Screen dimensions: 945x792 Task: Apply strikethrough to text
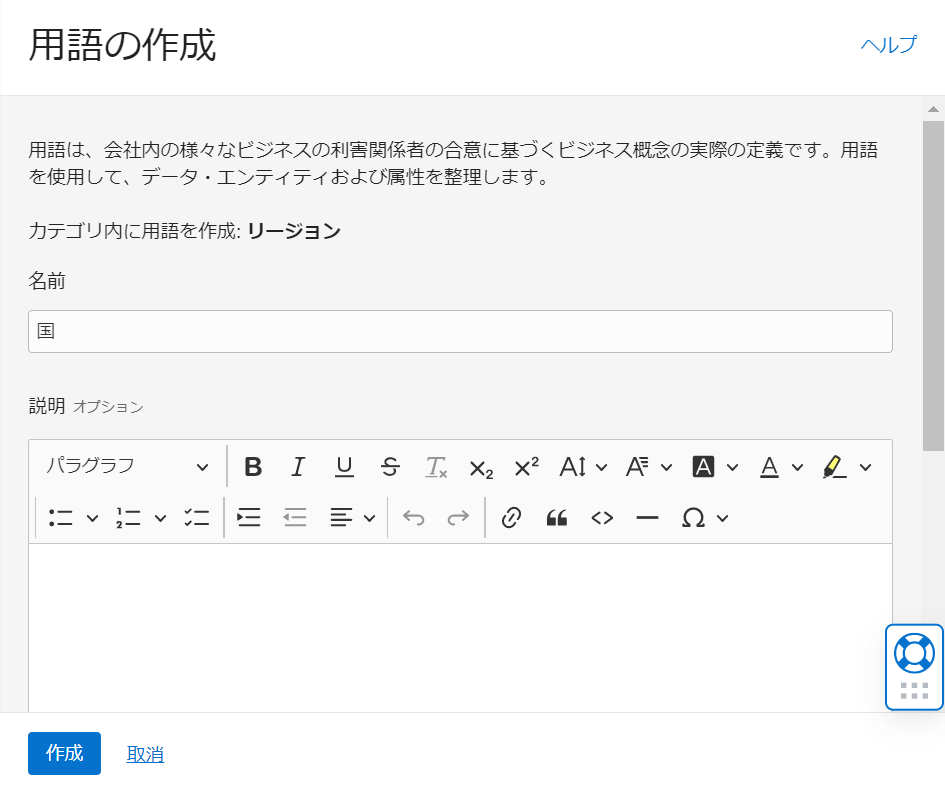(x=391, y=467)
